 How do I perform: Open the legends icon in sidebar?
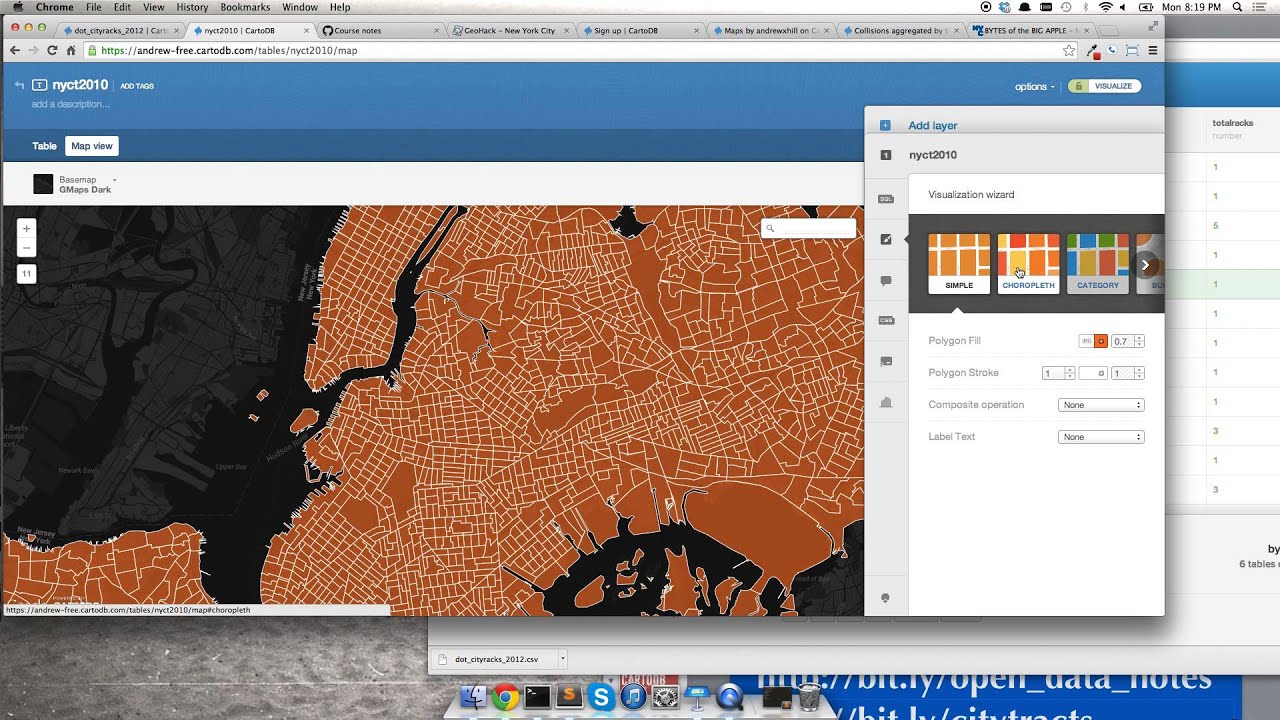coord(885,360)
